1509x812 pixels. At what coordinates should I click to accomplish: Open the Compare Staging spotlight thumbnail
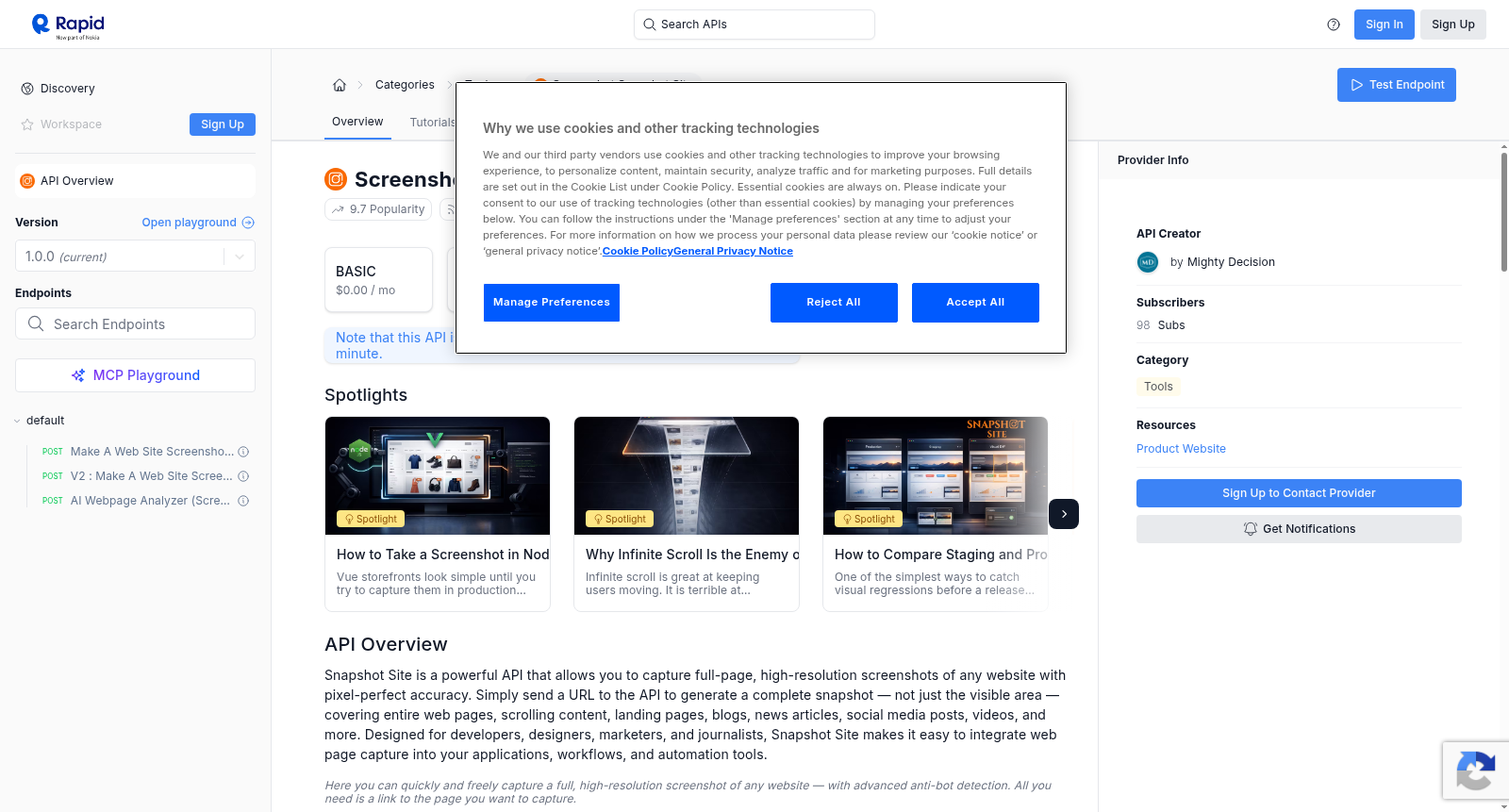click(x=936, y=475)
